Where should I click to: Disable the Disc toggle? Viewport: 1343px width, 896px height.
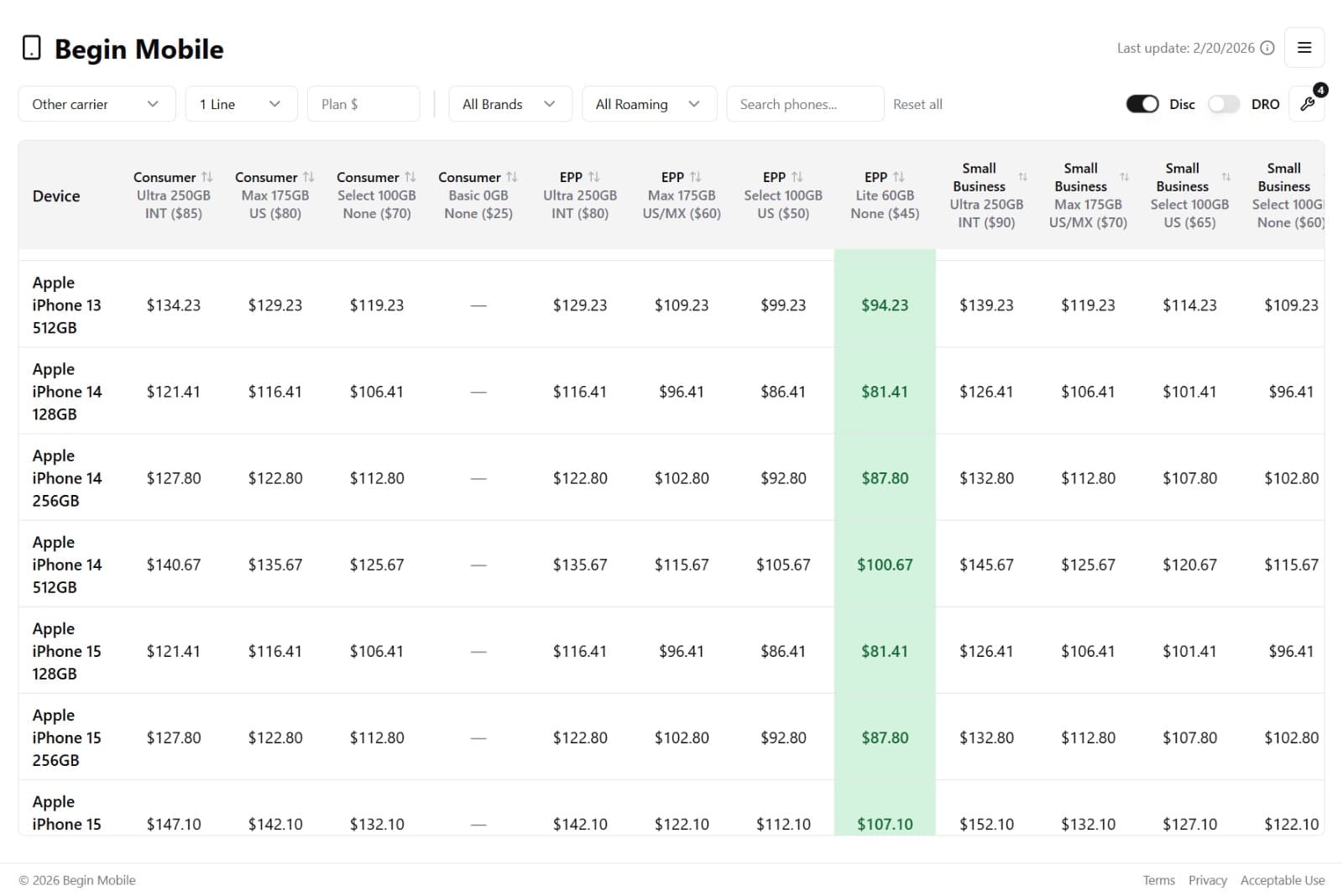pos(1142,103)
